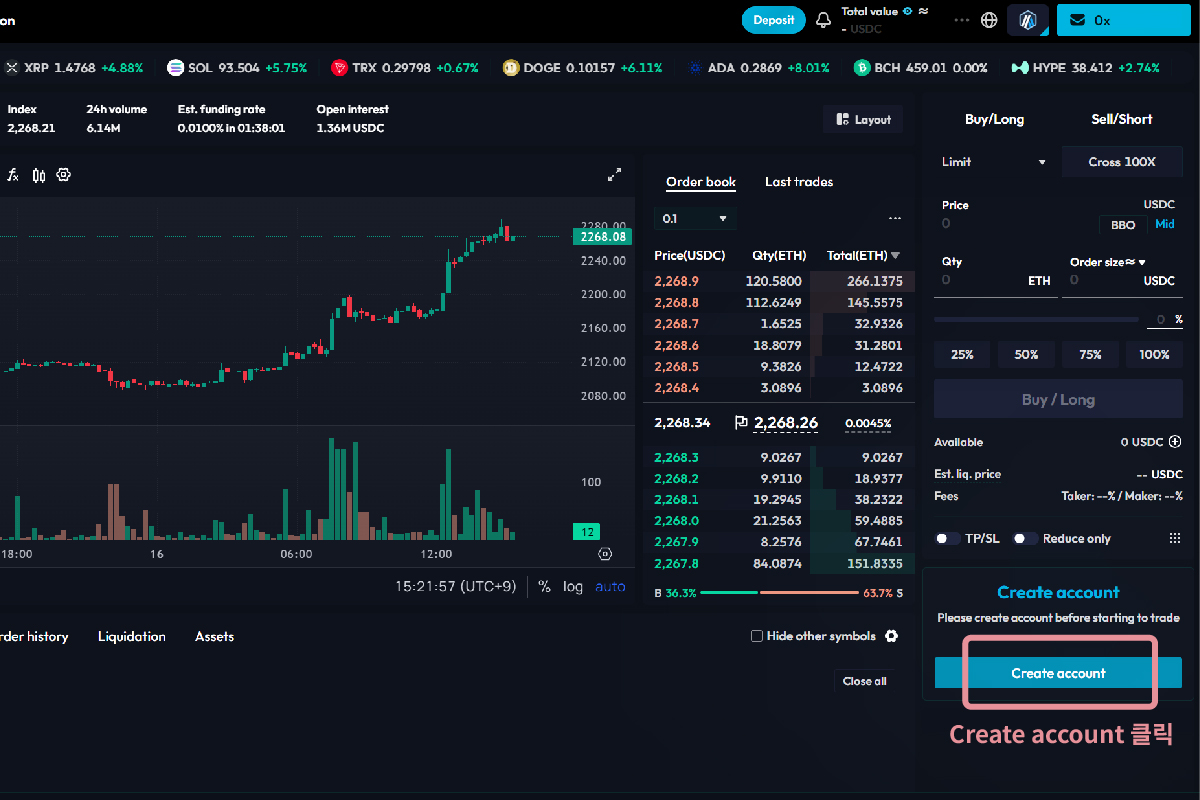Switch to the Last trades tab
The image size is (1200, 800).
click(x=798, y=182)
